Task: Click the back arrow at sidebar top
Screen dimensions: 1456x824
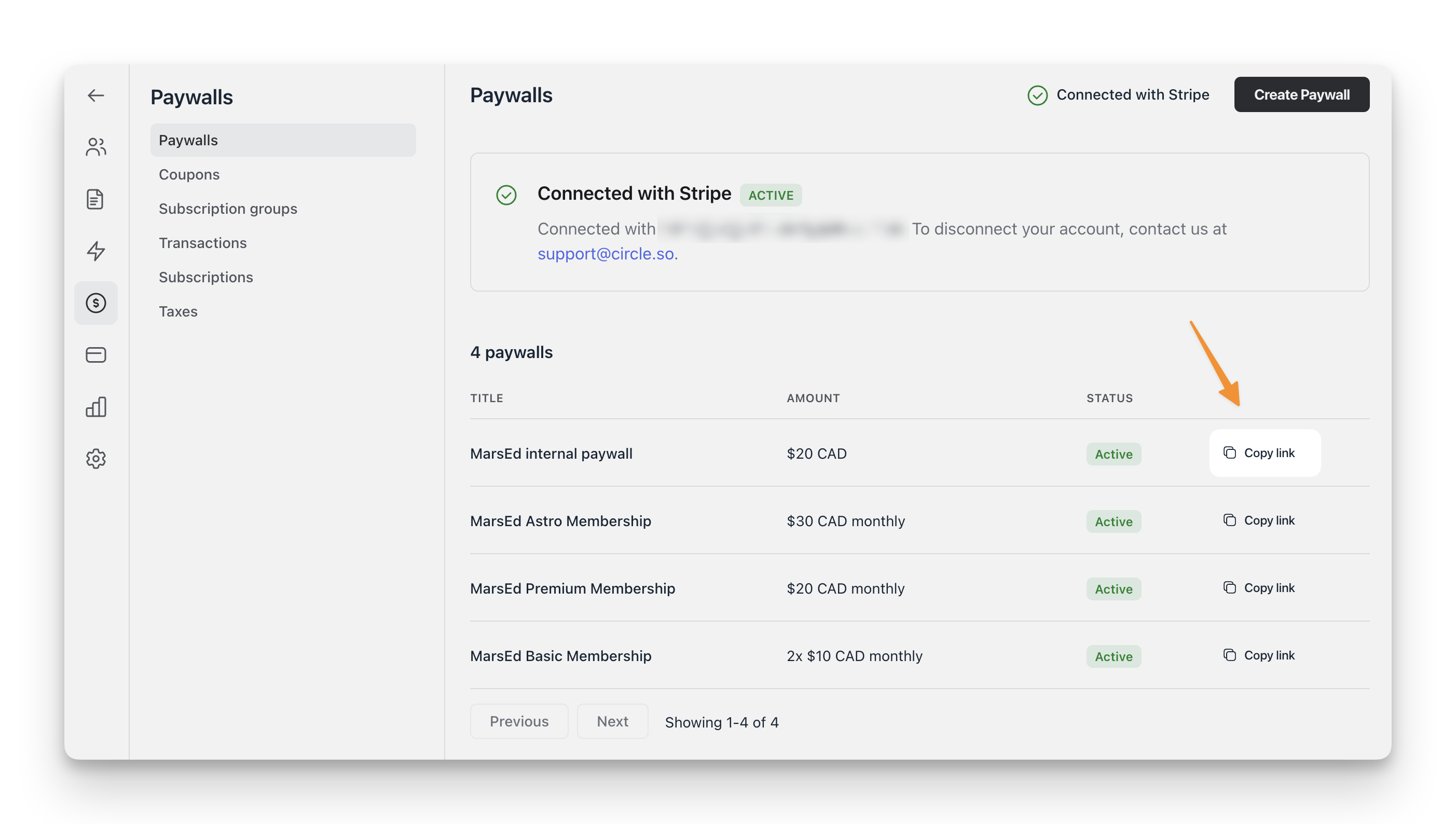Action: (x=95, y=95)
